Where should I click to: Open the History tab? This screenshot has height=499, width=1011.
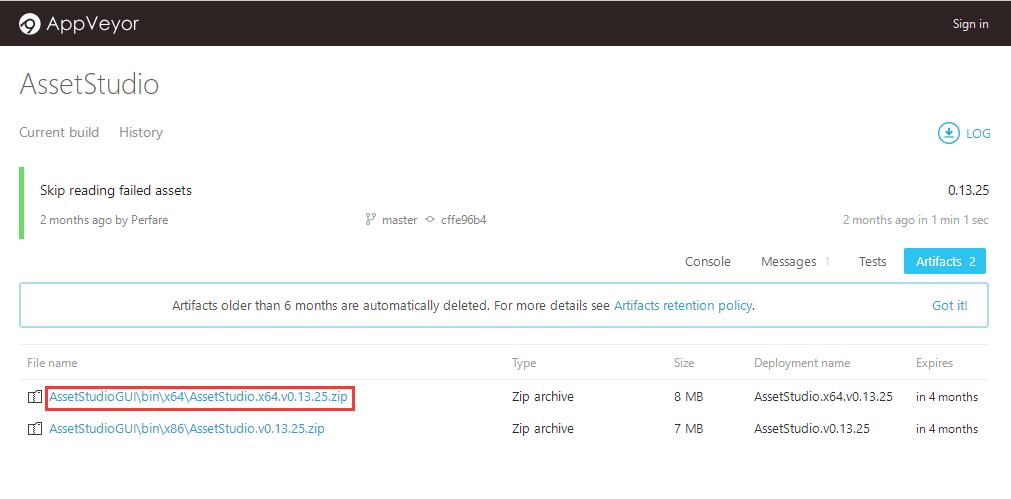(x=141, y=132)
